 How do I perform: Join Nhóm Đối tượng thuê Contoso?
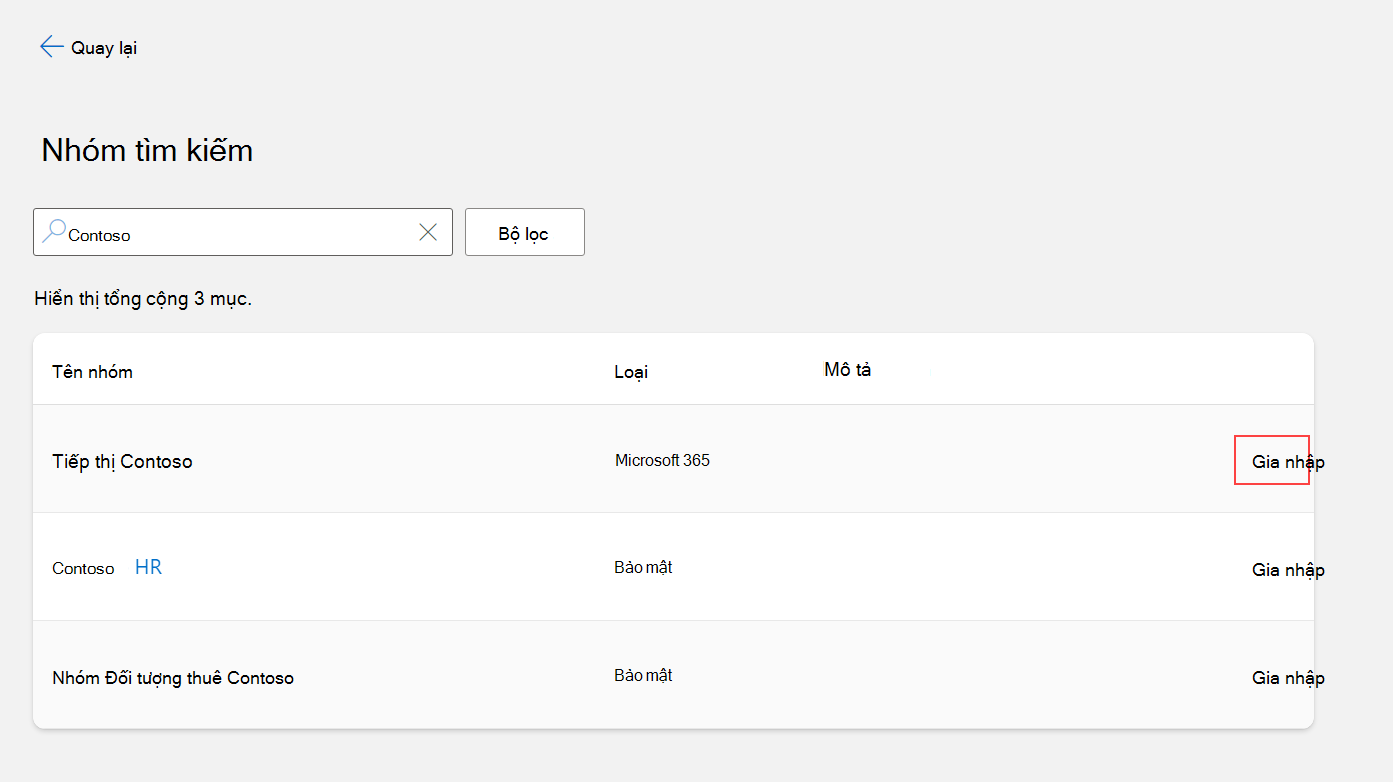pos(1288,678)
